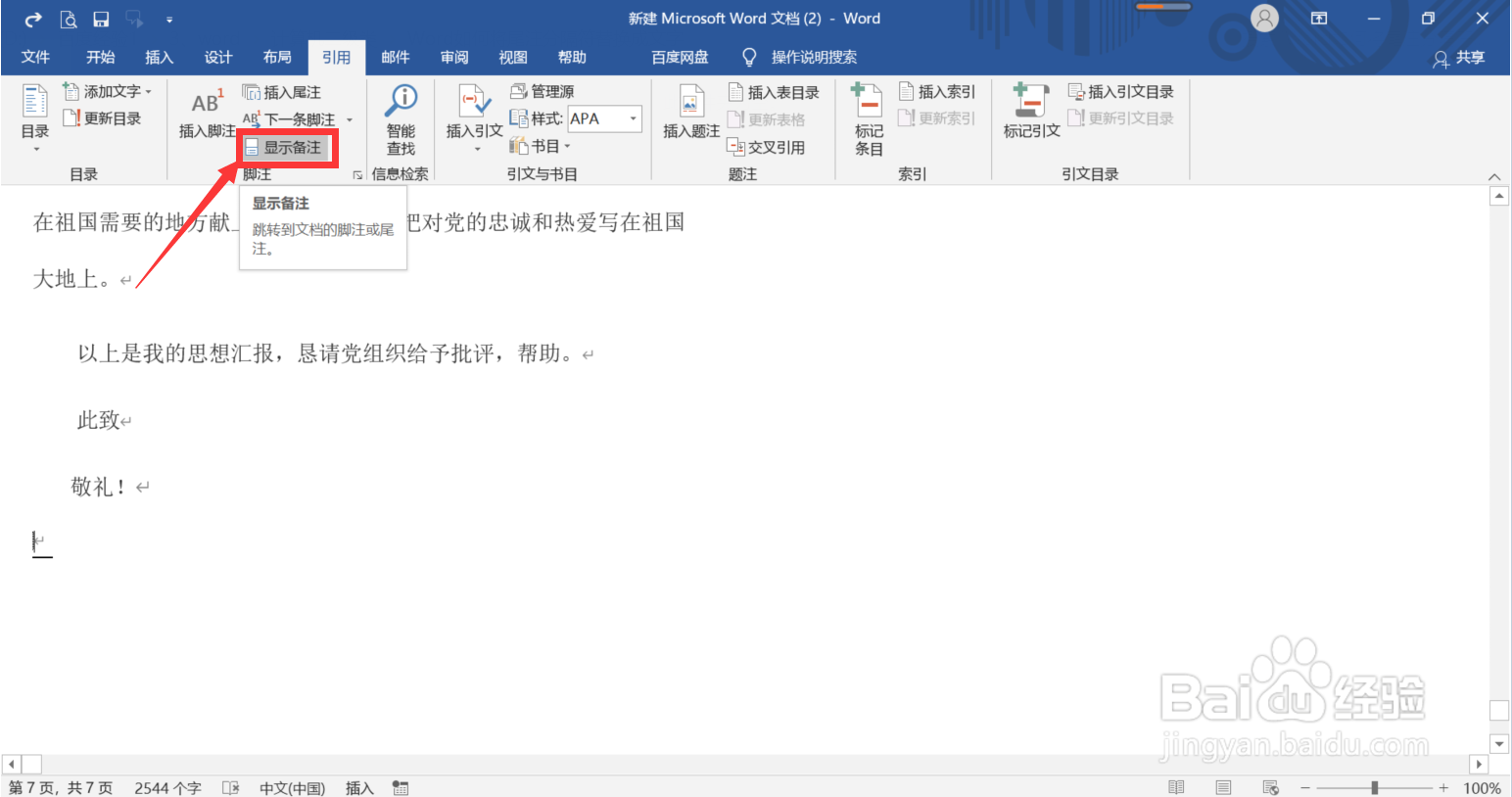Insert a footnote with 插入脚注

[207, 113]
